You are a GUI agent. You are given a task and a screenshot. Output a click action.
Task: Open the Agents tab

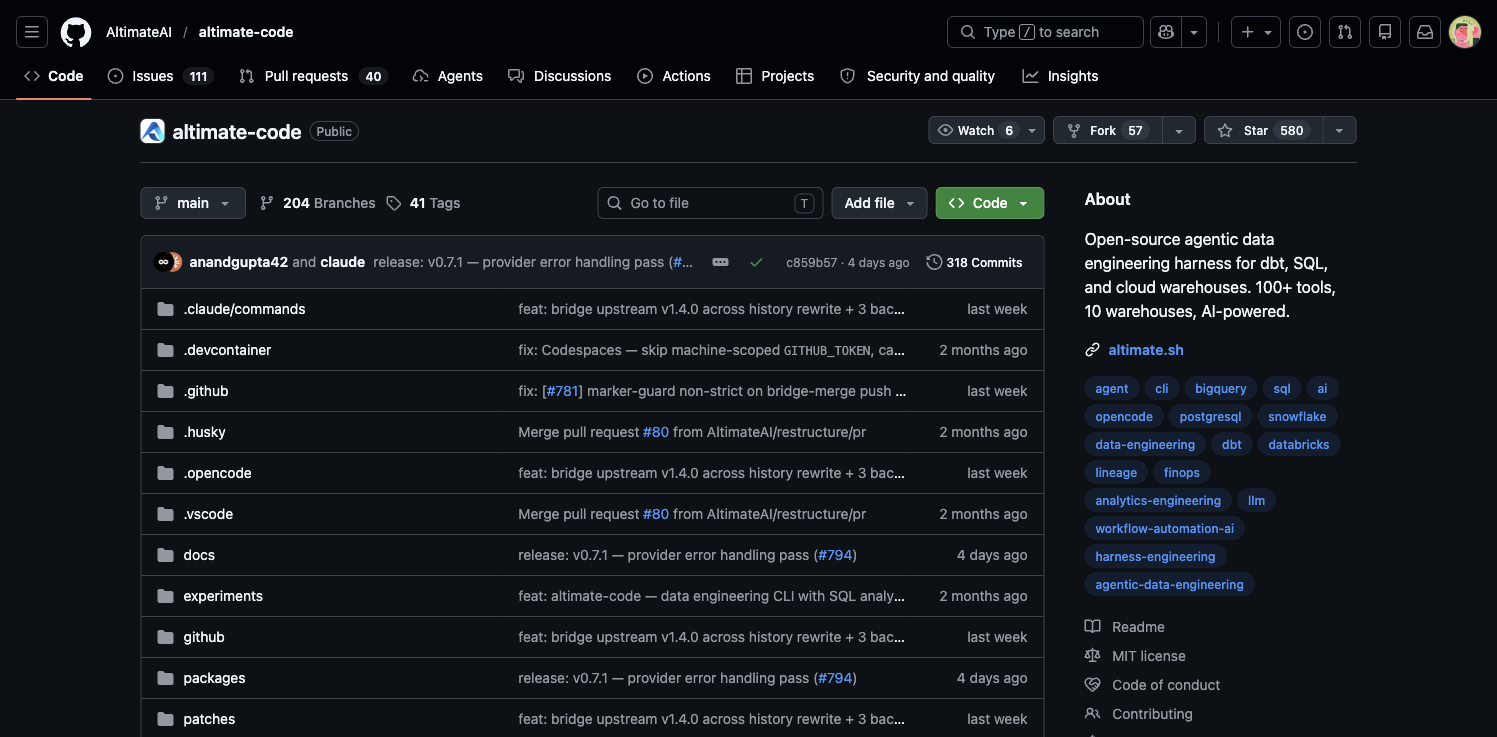pyautogui.click(x=448, y=76)
